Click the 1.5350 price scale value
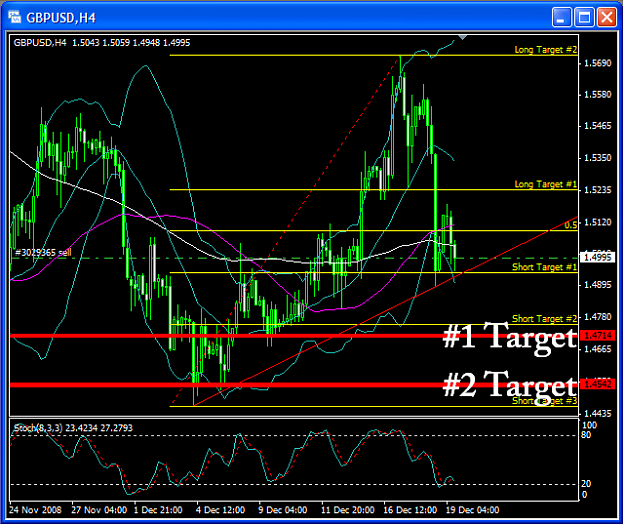625x525 pixels. coord(597,158)
